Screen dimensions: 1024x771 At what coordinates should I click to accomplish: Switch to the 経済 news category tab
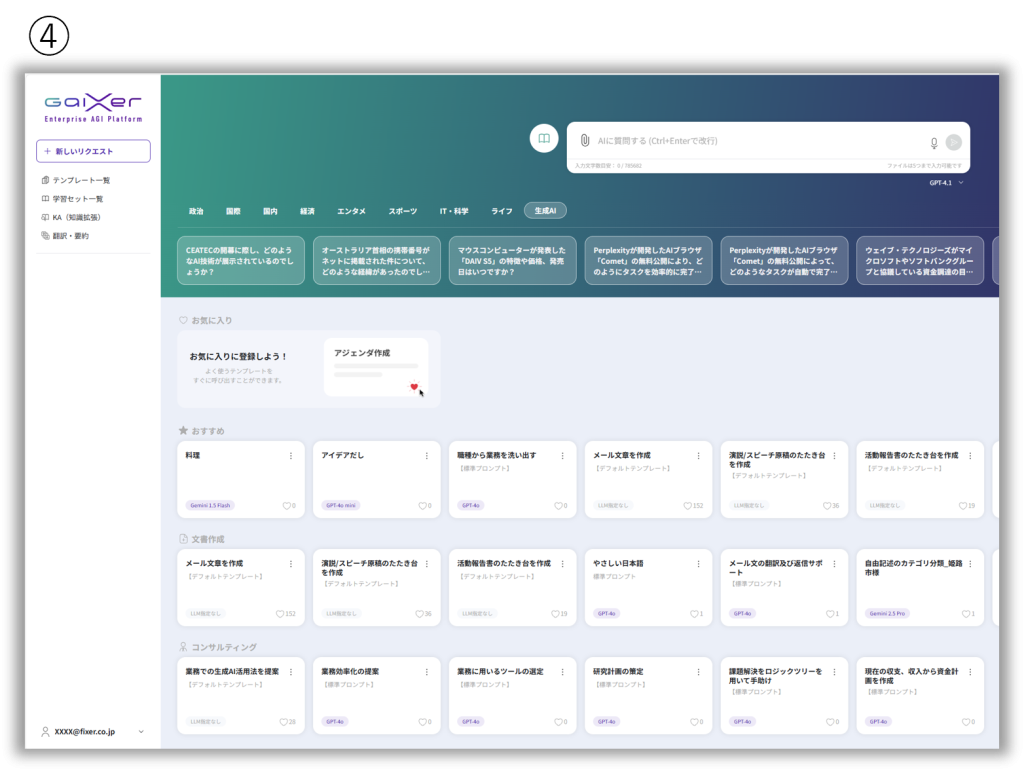pyautogui.click(x=307, y=211)
